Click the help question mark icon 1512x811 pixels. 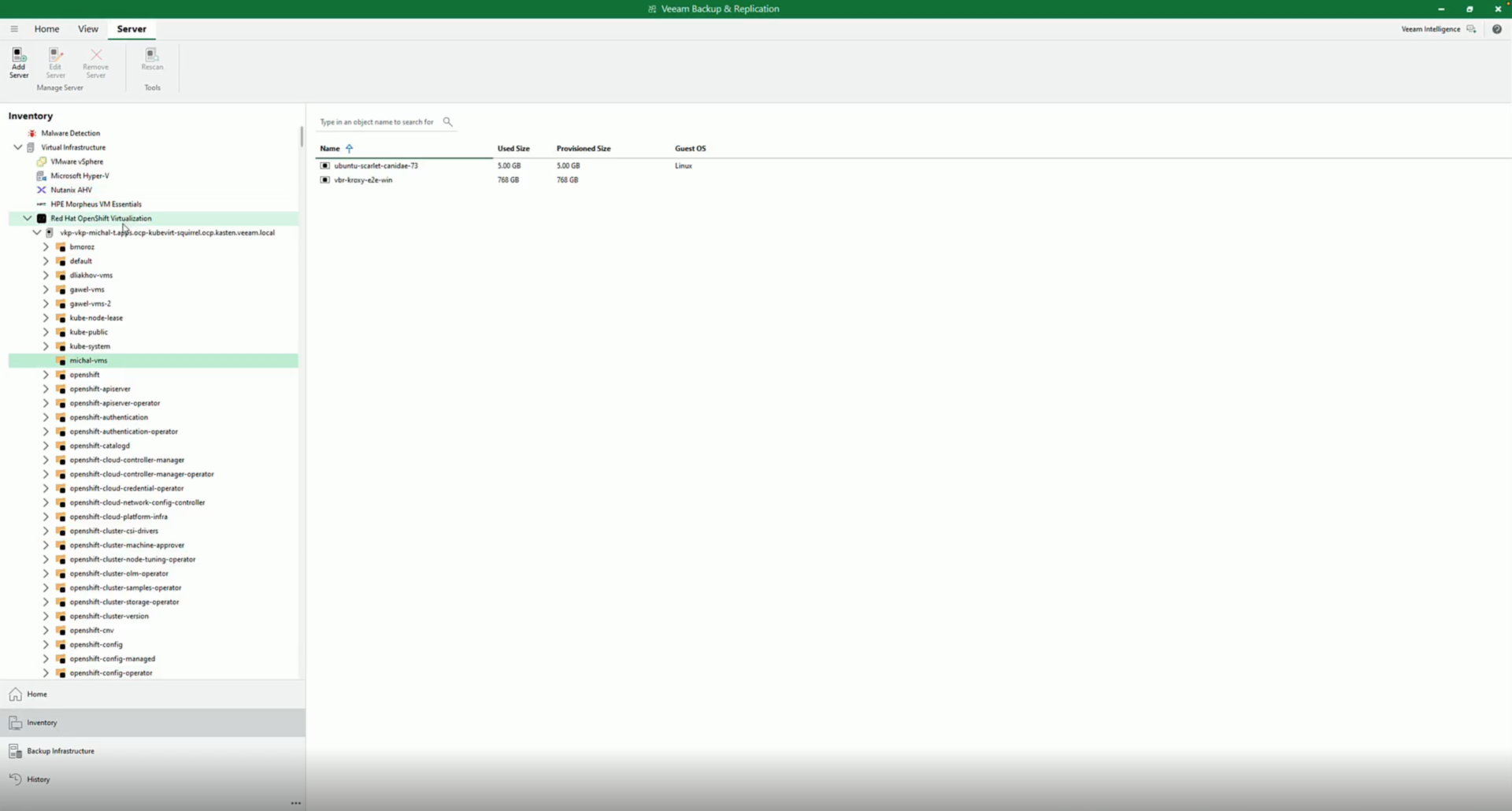click(1497, 29)
